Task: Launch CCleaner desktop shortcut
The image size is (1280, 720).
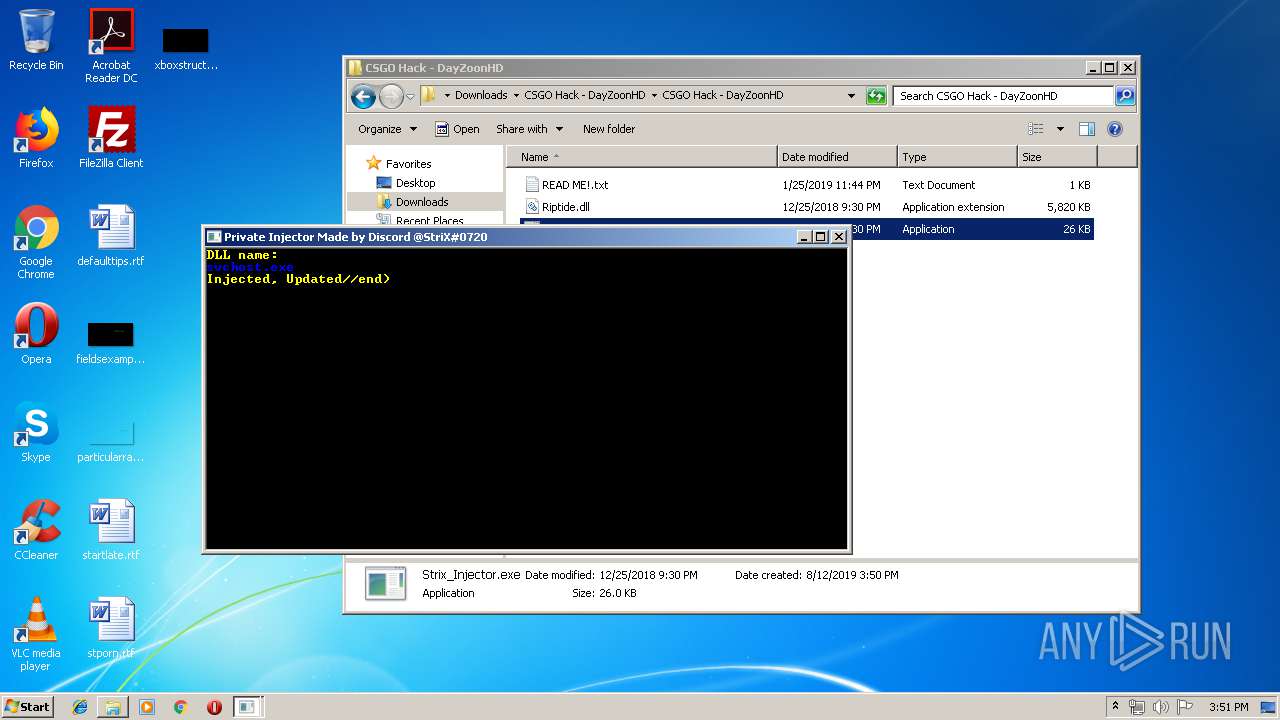Action: coord(36,530)
